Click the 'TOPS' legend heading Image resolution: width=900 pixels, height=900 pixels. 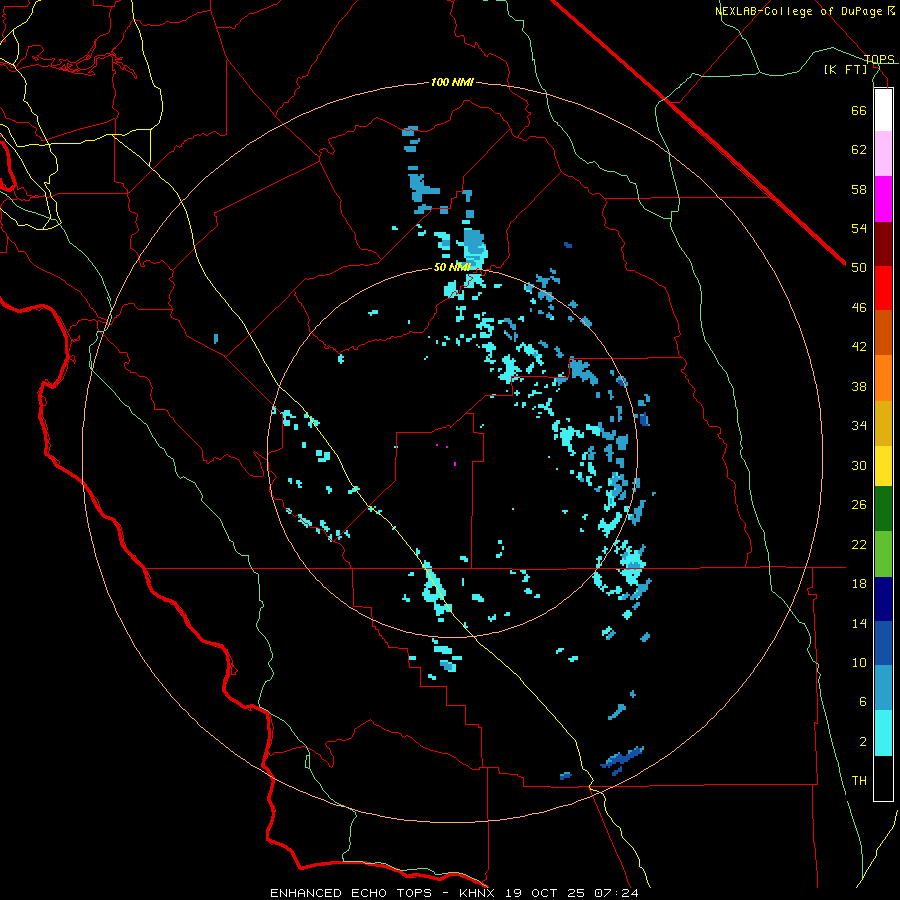[879, 59]
